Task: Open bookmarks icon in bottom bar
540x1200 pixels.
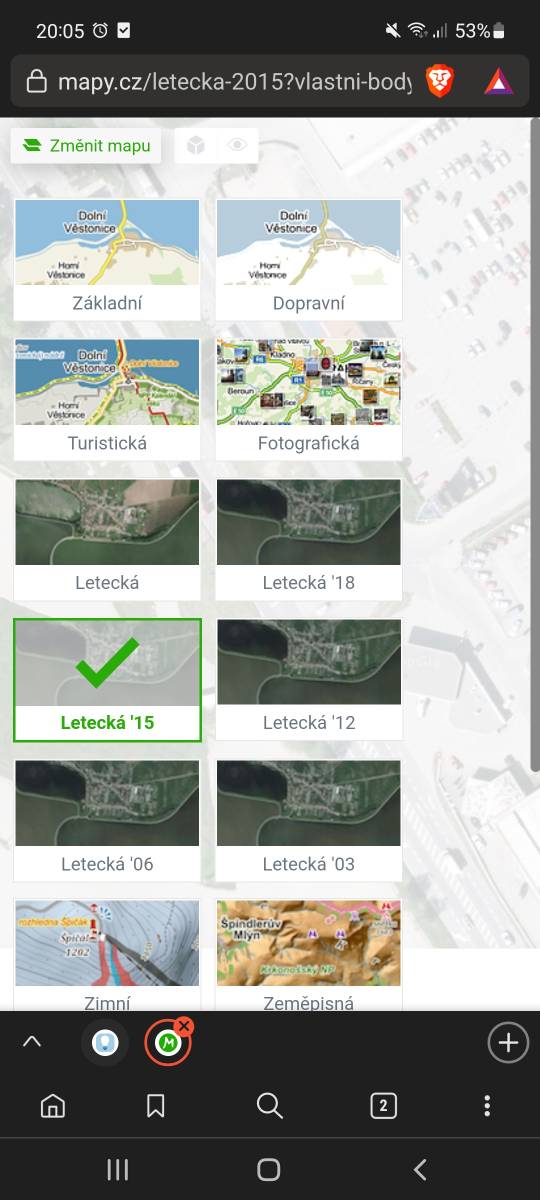Action: (155, 1105)
